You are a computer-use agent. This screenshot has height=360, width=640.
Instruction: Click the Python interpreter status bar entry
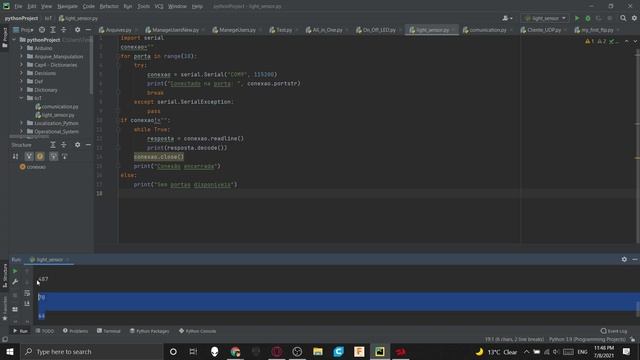(x=587, y=340)
